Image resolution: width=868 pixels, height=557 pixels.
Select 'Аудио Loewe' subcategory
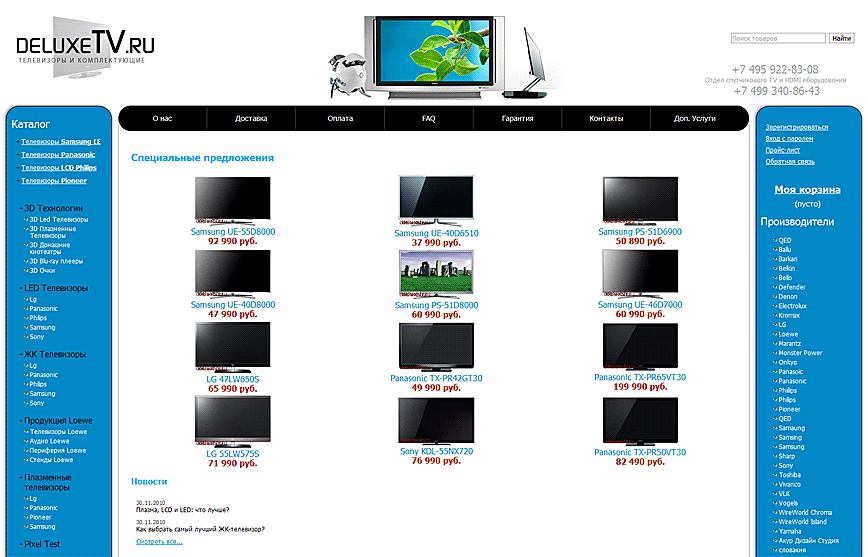(49, 441)
